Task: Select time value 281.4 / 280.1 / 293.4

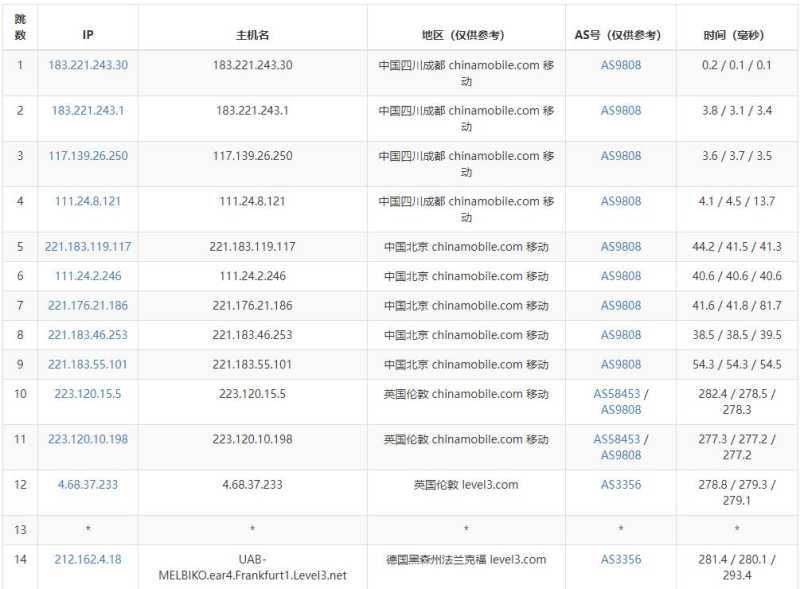Action: tap(737, 568)
